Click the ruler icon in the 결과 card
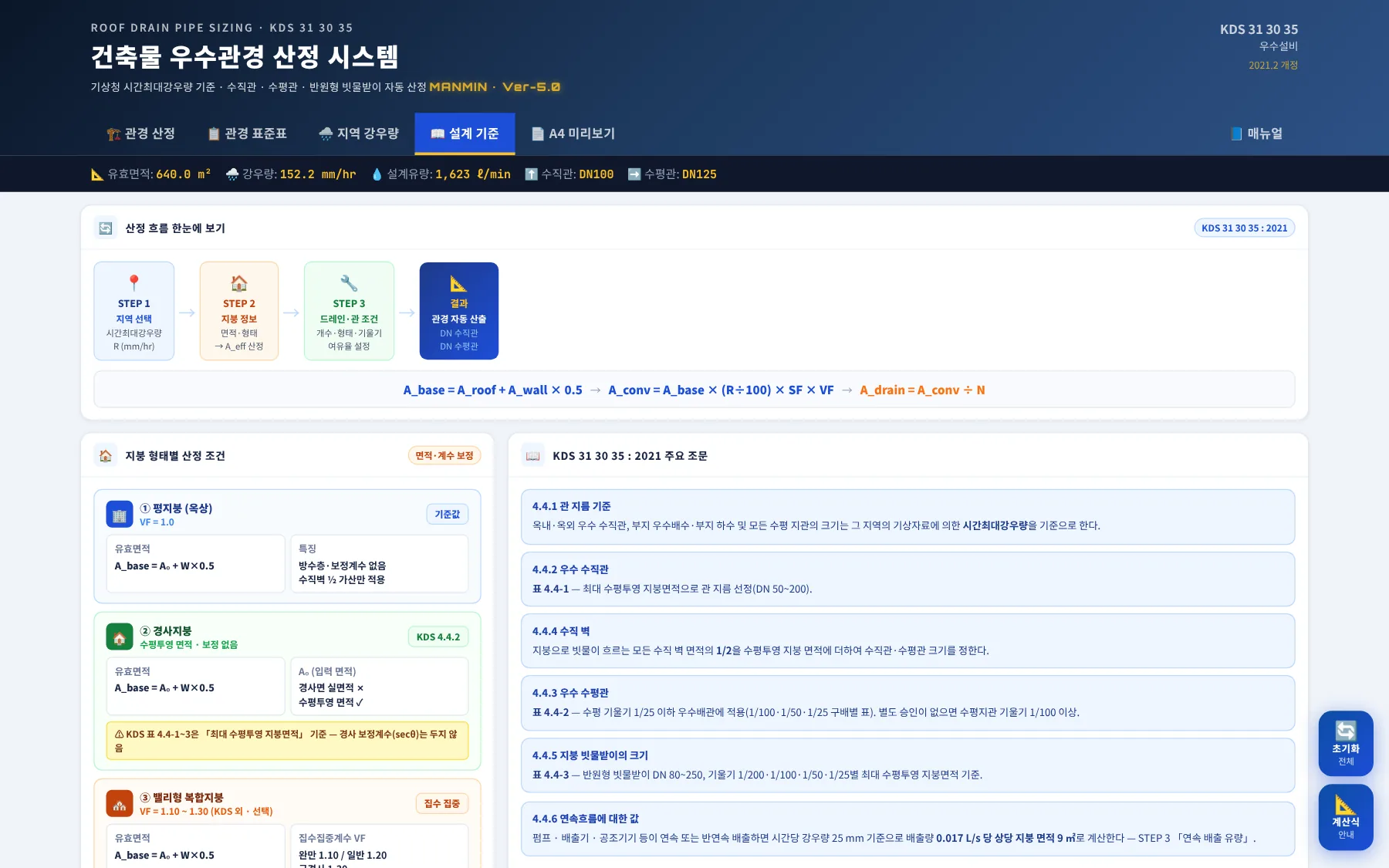This screenshot has width=1389, height=868. (x=459, y=283)
